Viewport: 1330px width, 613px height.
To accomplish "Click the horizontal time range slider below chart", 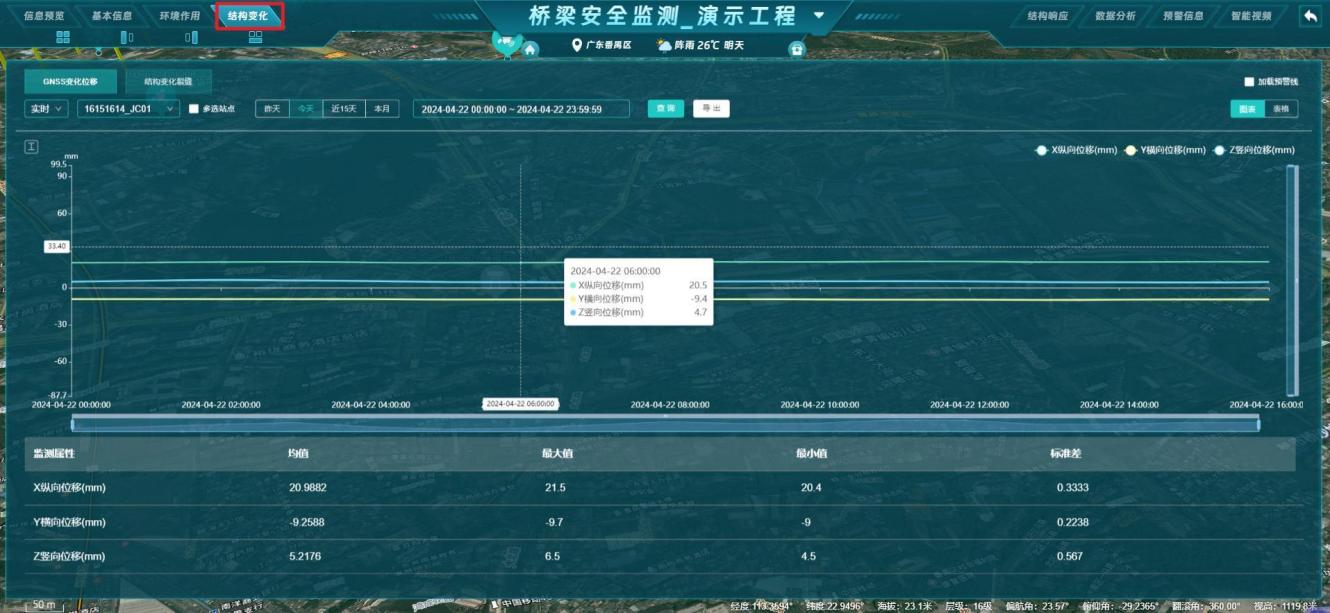I will point(665,425).
